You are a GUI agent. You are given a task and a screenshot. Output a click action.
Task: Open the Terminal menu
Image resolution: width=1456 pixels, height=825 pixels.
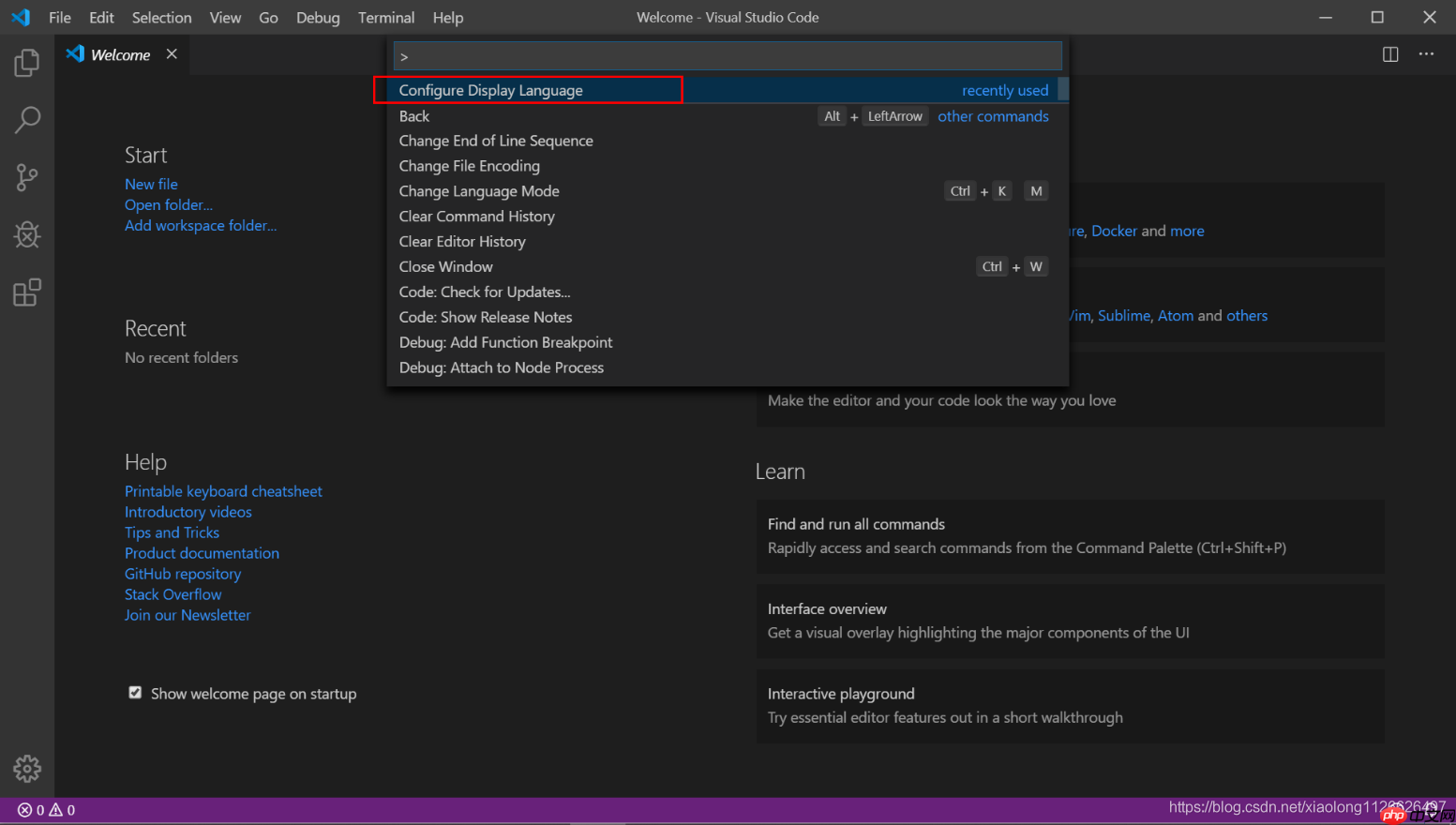click(386, 17)
